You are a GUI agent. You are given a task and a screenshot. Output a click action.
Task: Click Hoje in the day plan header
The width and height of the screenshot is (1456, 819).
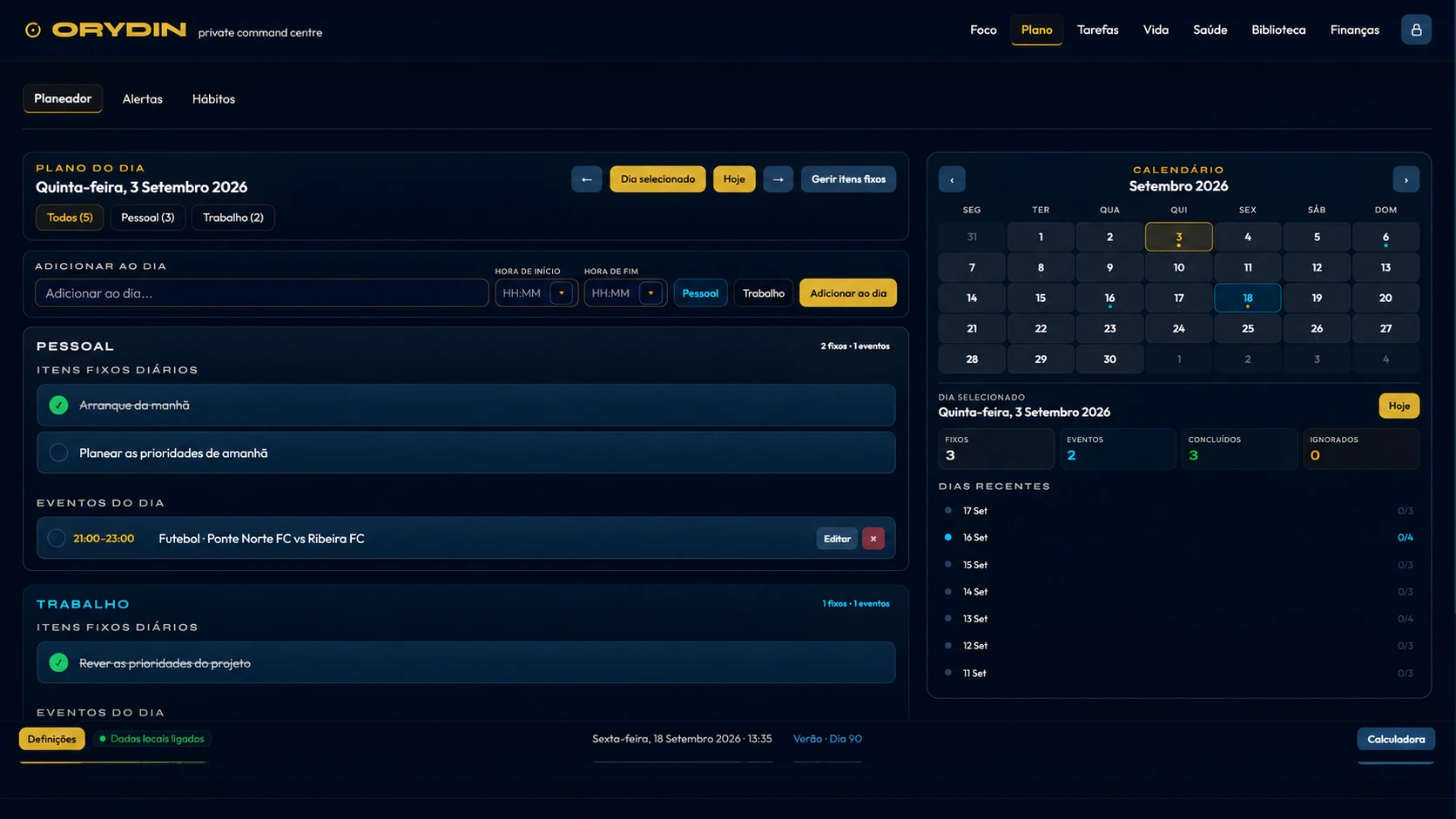click(734, 179)
